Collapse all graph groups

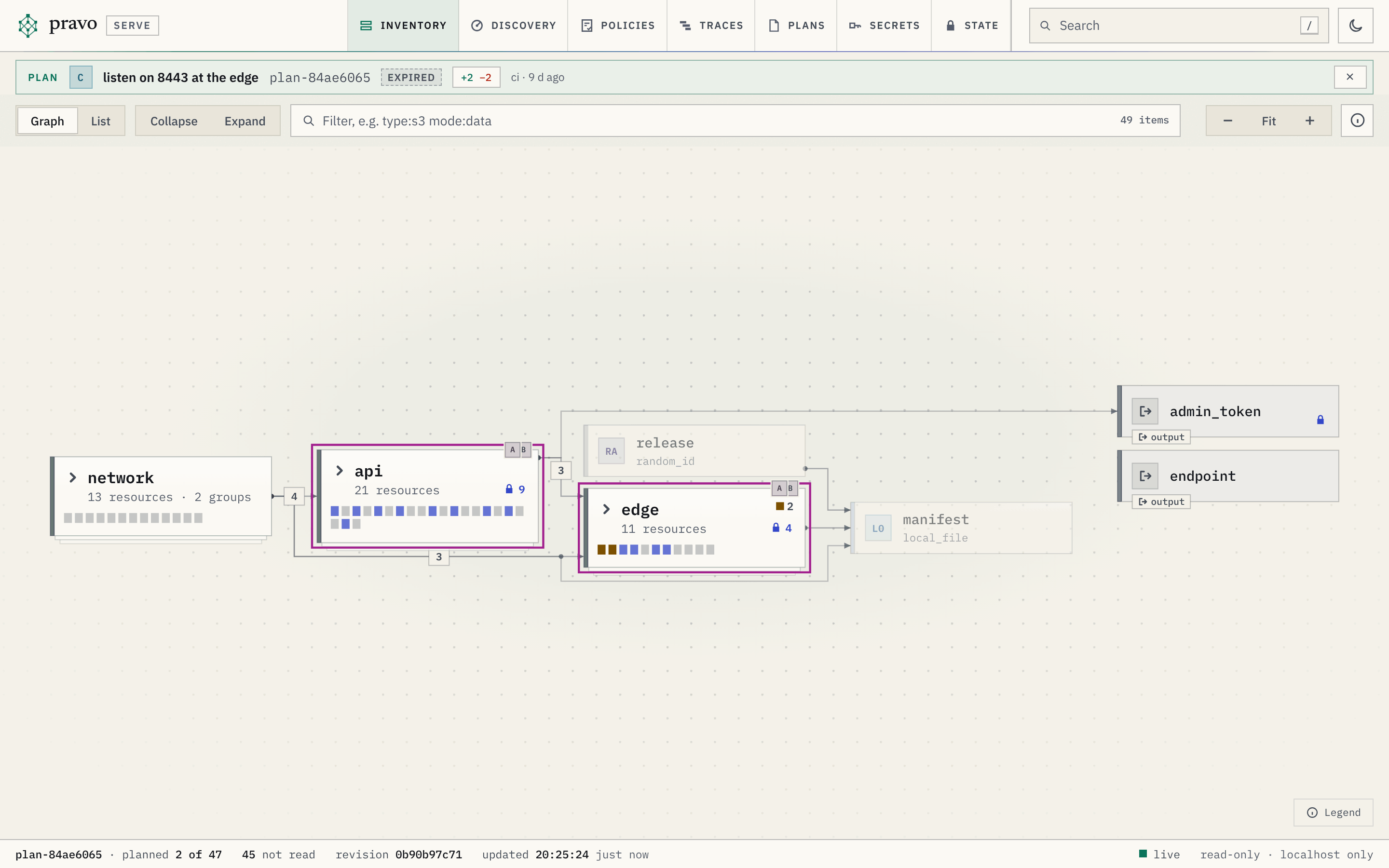coord(174,121)
